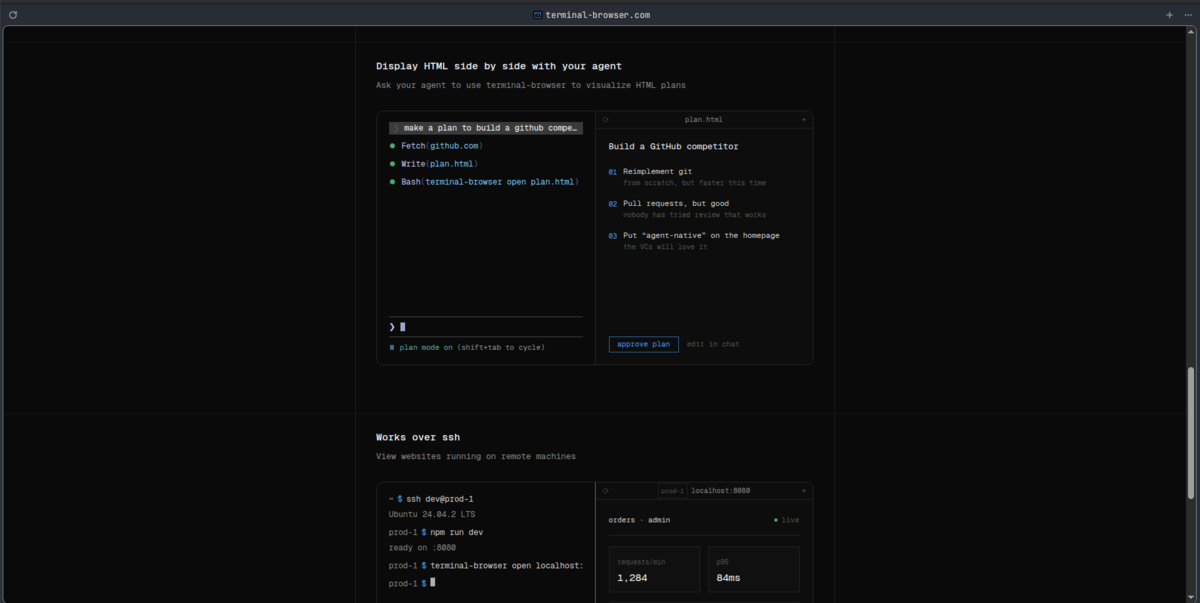Click the localhost:8080 address in preview
Image resolution: width=1200 pixels, height=603 pixels.
(x=721, y=491)
